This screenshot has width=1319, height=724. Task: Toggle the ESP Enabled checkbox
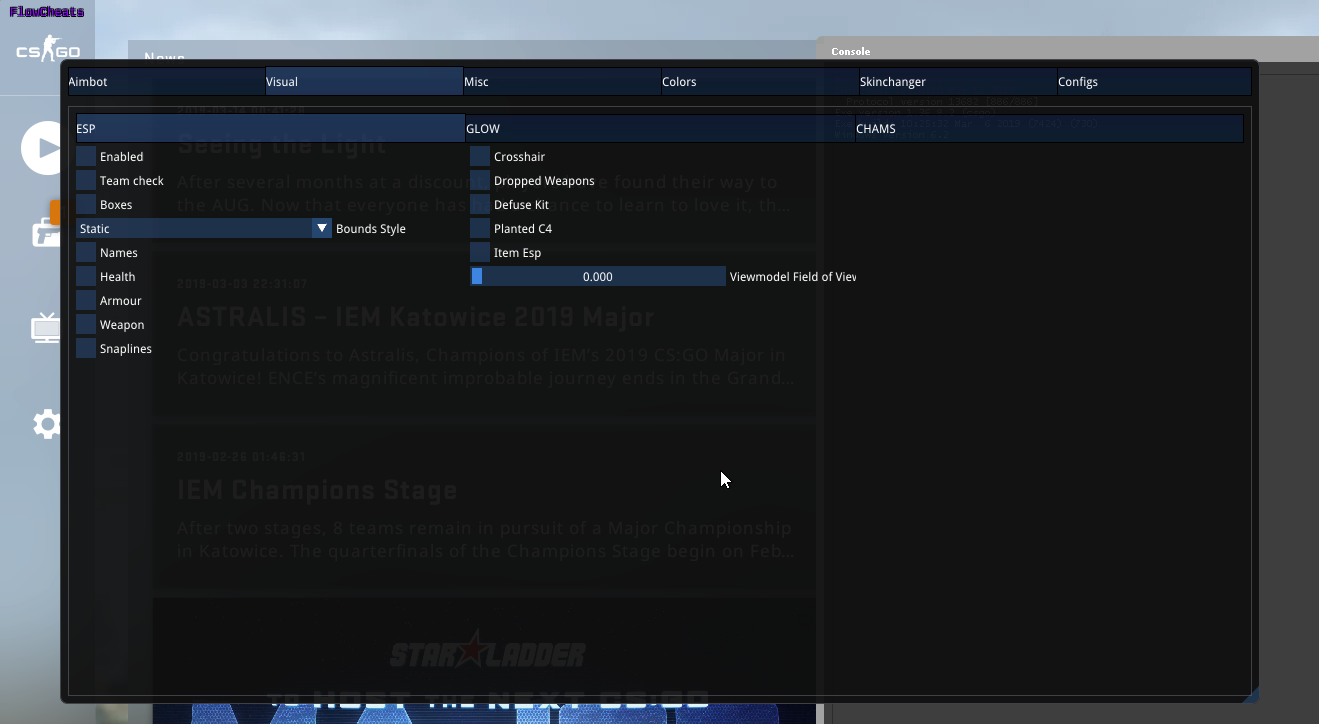click(x=86, y=157)
